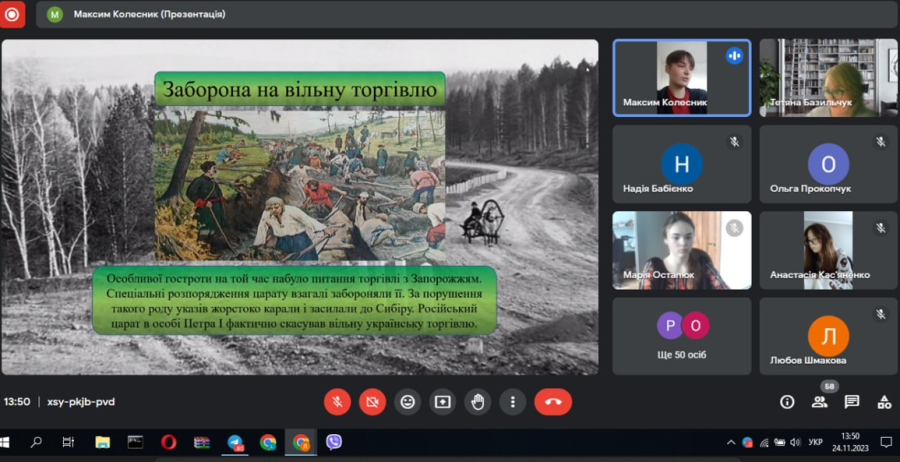Screen dimensions: 900x462
Task: Click muted mic icon on Ольга Прокопчук tile
Action: 880,142
